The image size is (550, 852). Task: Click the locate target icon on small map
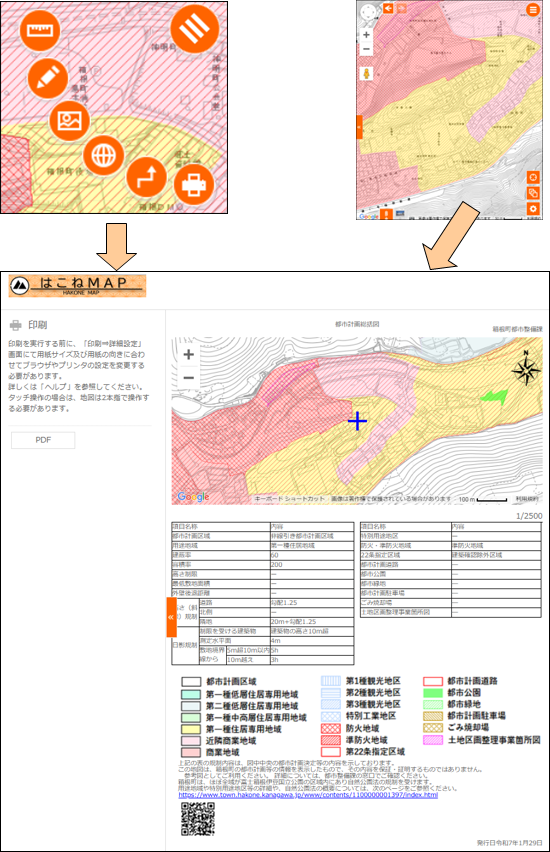tap(533, 177)
